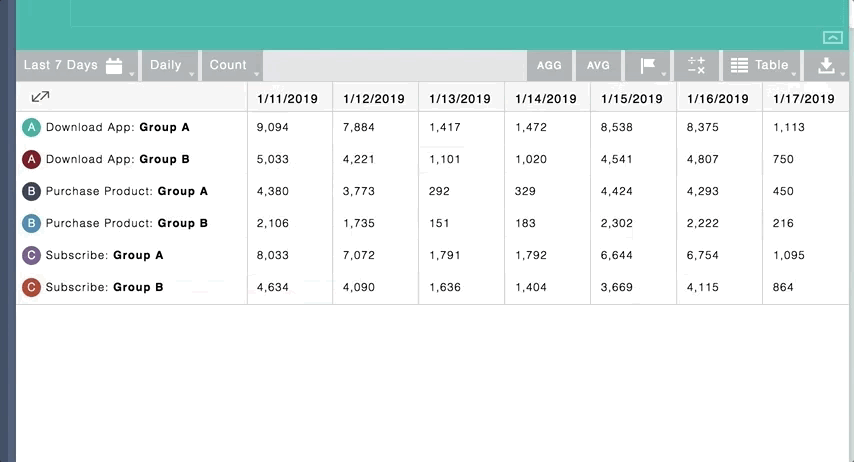Select the 1/13/2019 column header
This screenshot has height=462, width=854.
point(460,99)
